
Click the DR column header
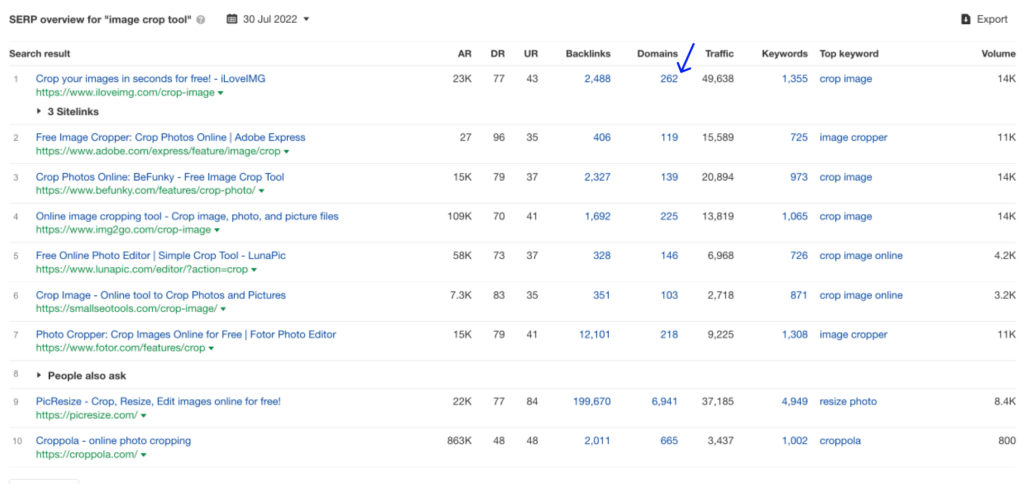pyautogui.click(x=498, y=54)
